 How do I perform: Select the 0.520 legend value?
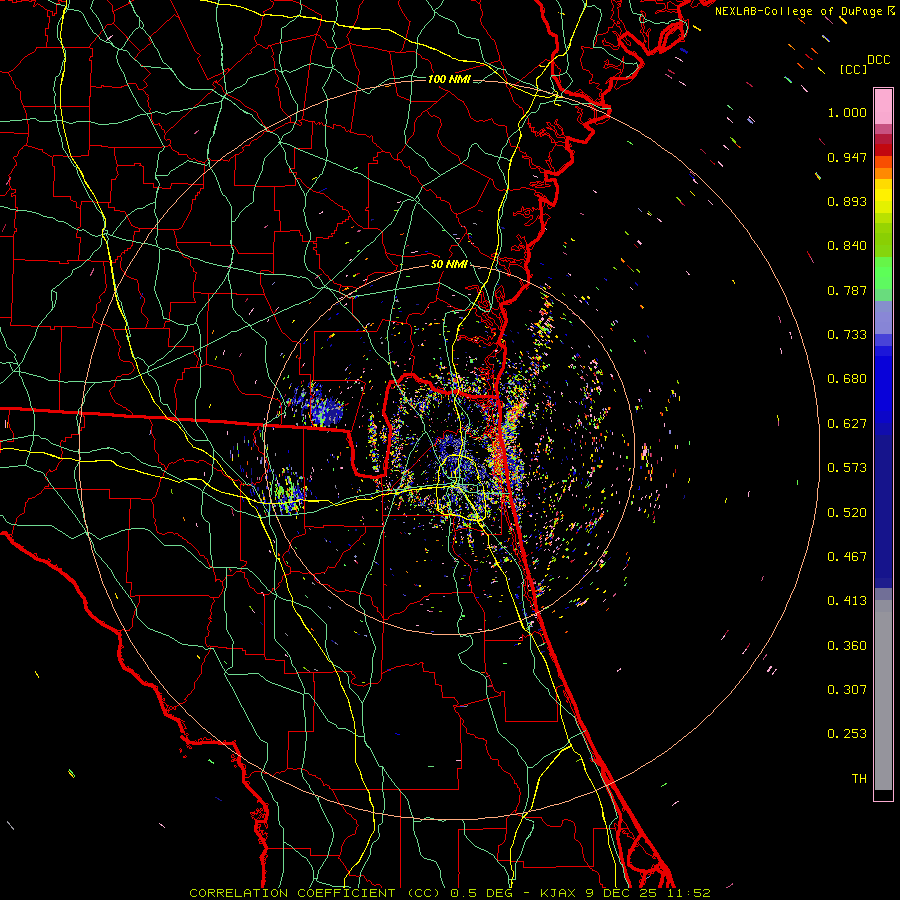(x=847, y=513)
